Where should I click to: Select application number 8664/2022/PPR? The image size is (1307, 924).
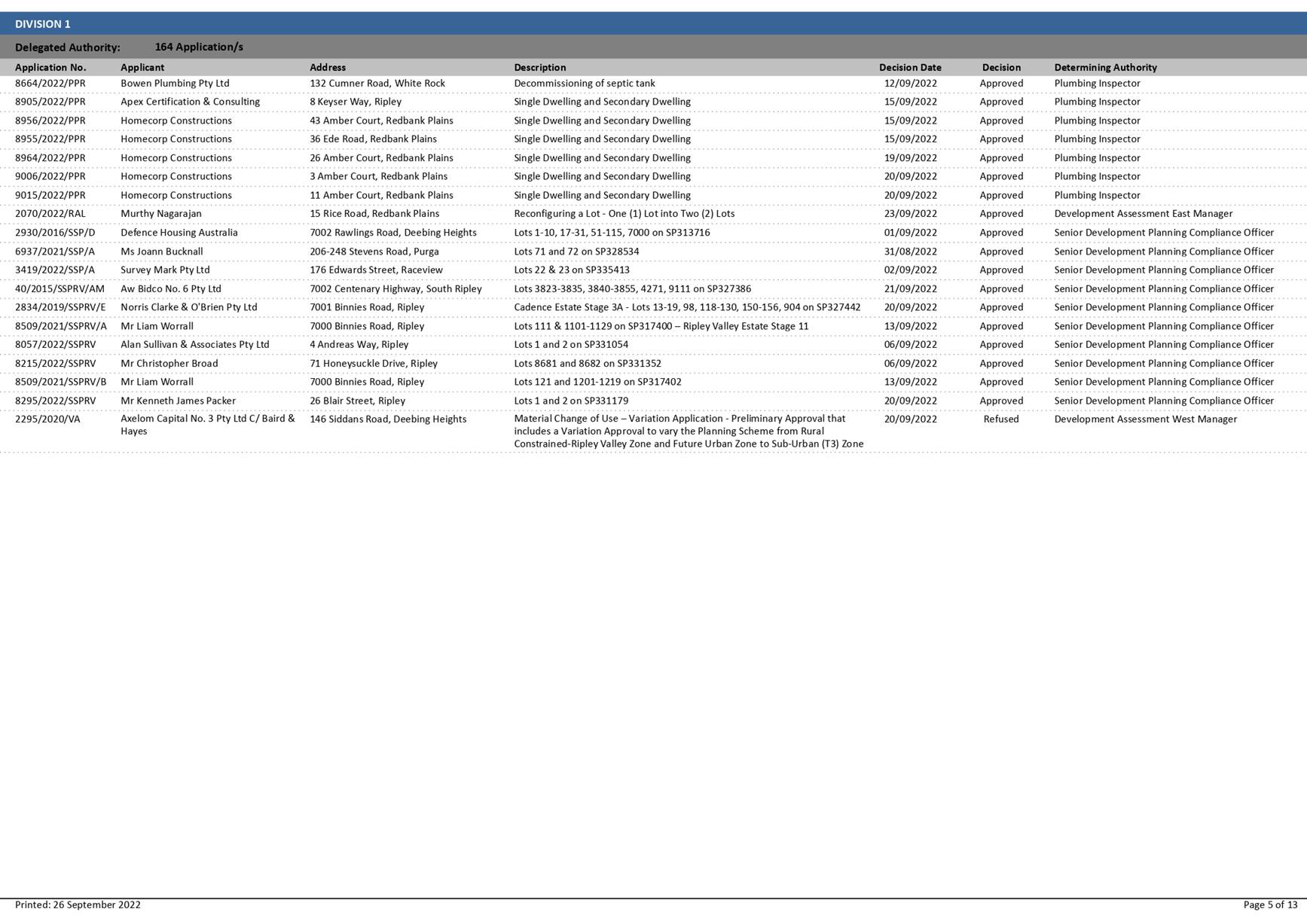click(50, 83)
